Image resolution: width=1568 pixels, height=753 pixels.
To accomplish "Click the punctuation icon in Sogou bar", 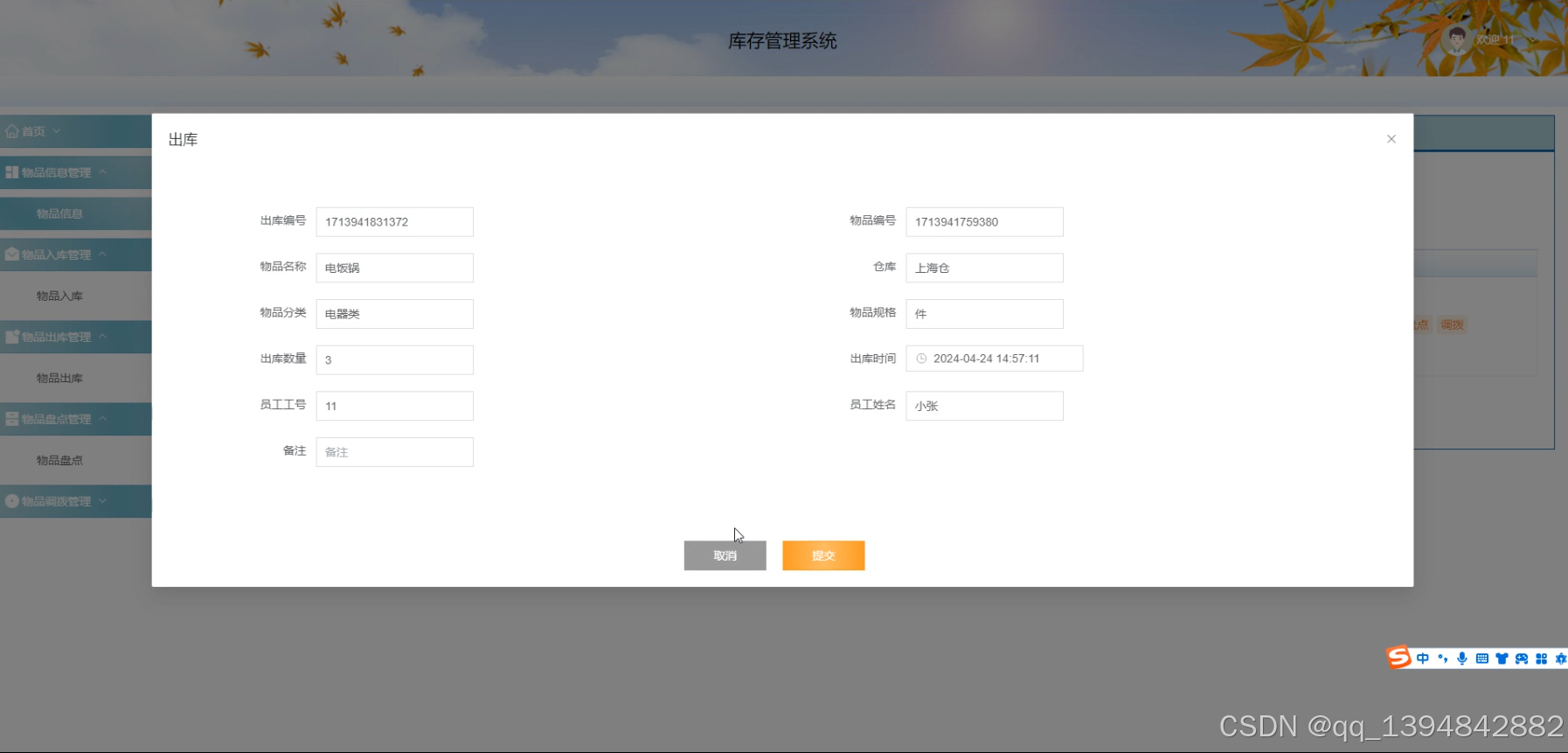I will click(x=1442, y=659).
